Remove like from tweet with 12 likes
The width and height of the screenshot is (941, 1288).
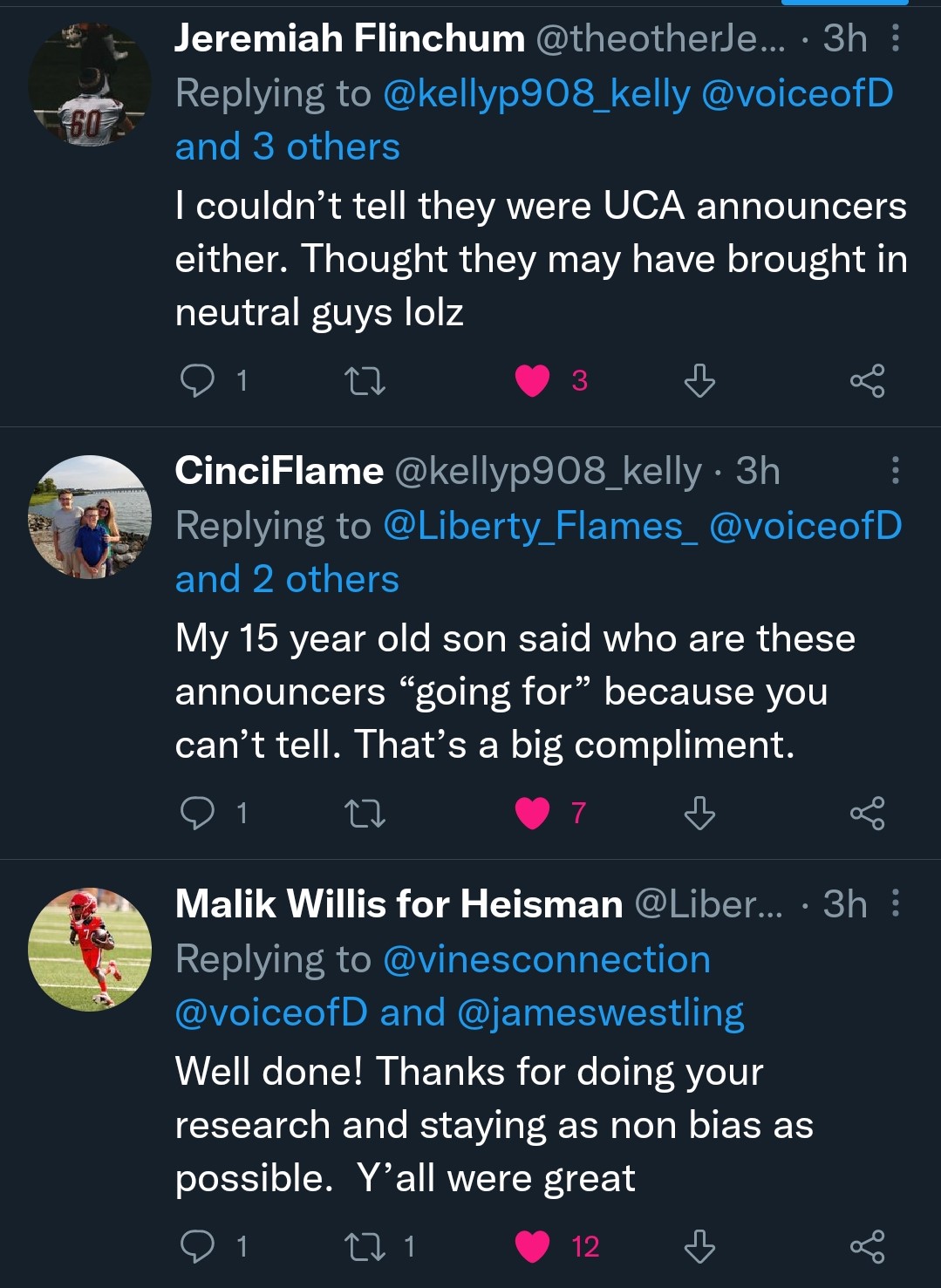point(533,1246)
